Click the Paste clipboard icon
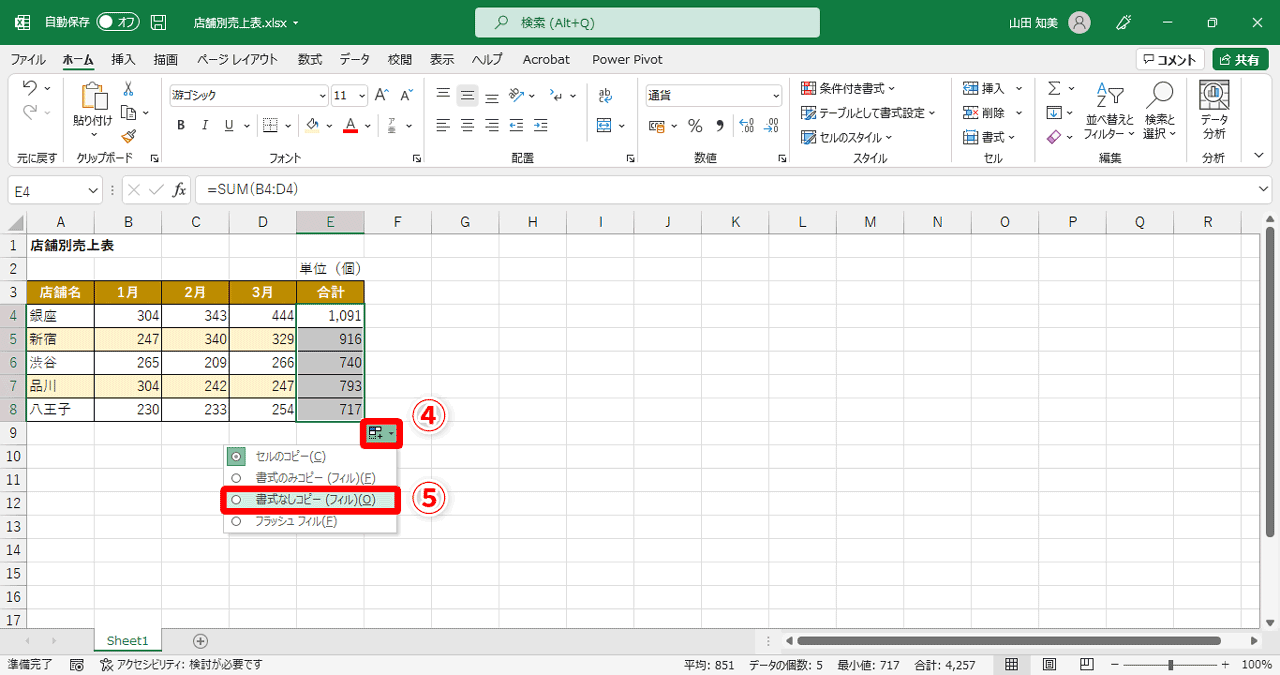Image resolution: width=1280 pixels, height=675 pixels. point(93,97)
